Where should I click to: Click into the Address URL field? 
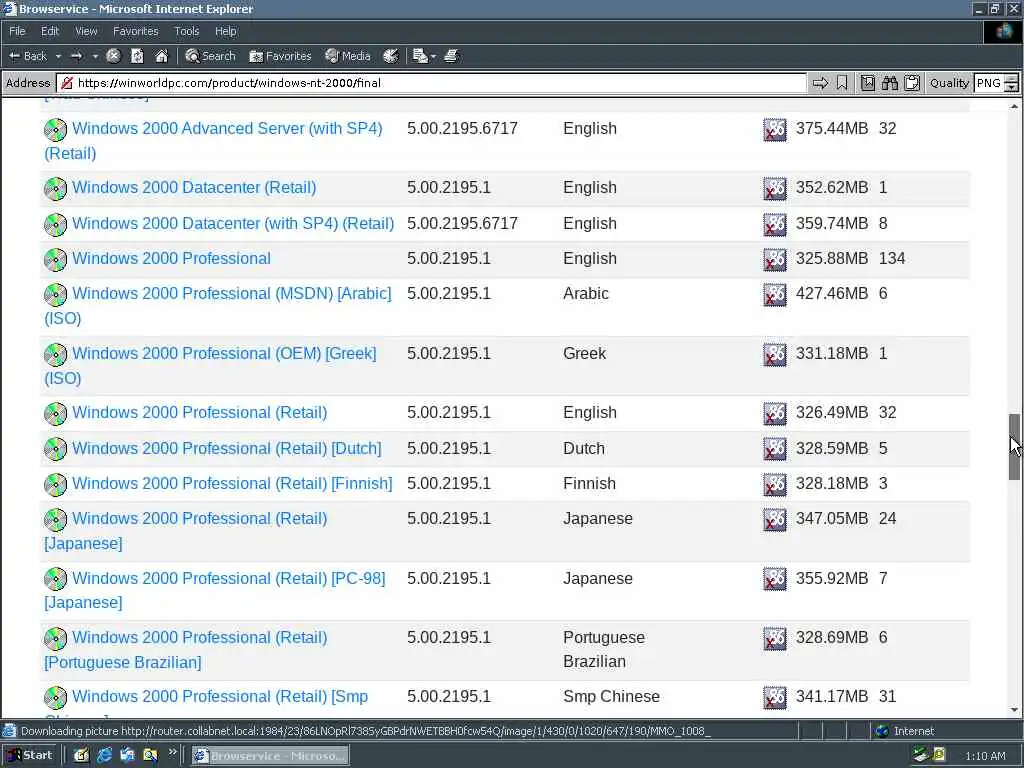[431, 83]
